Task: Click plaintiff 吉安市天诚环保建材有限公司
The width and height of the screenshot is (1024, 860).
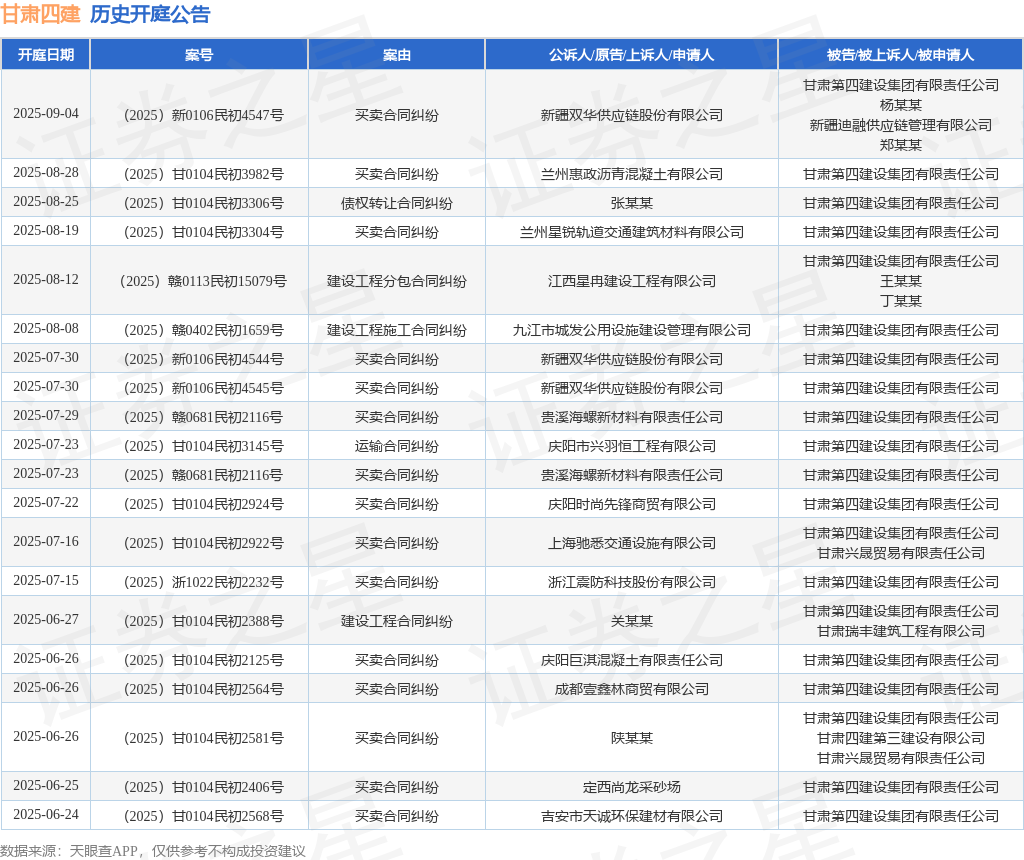Action: point(632,816)
